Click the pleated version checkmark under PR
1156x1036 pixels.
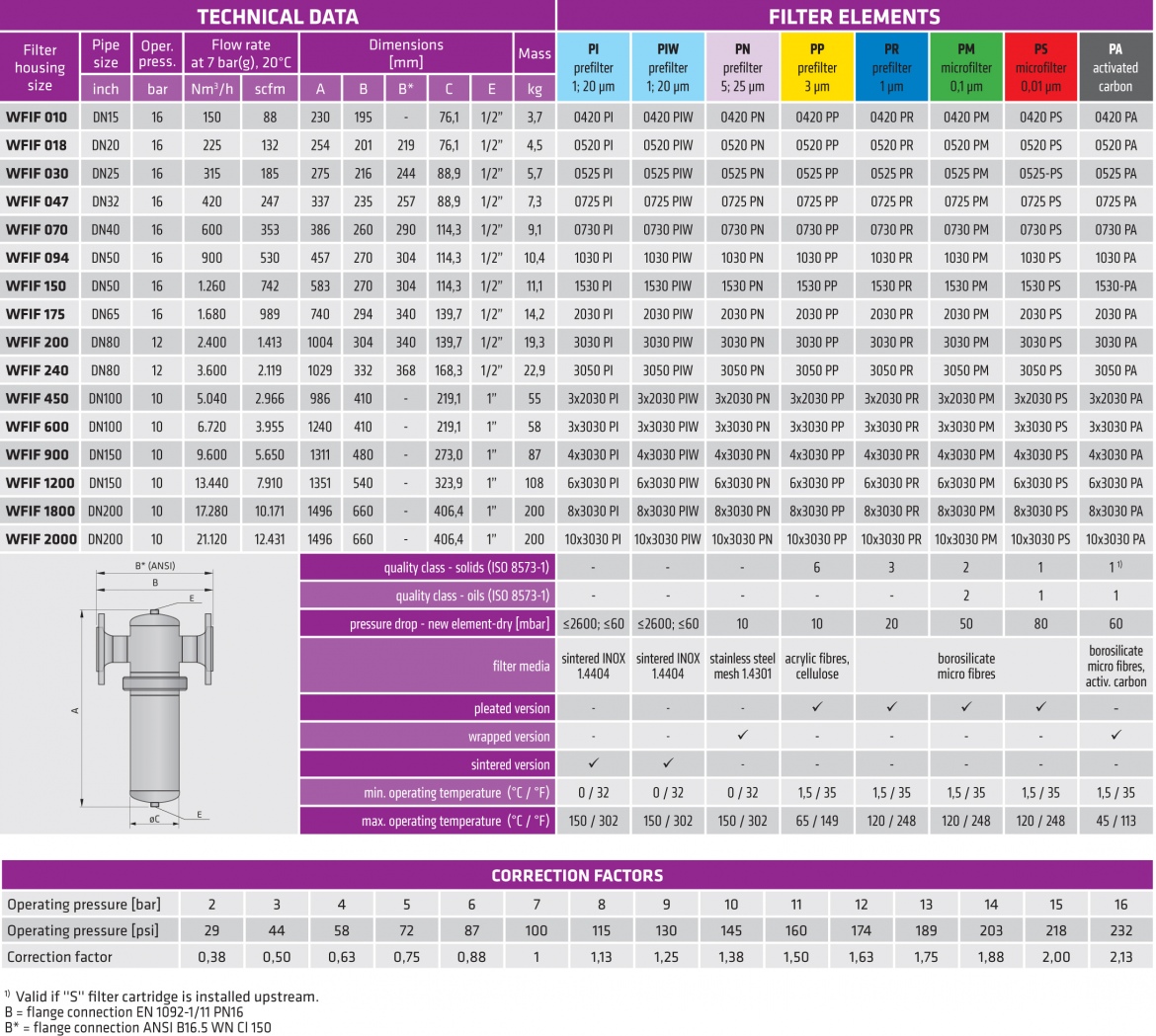[891, 707]
